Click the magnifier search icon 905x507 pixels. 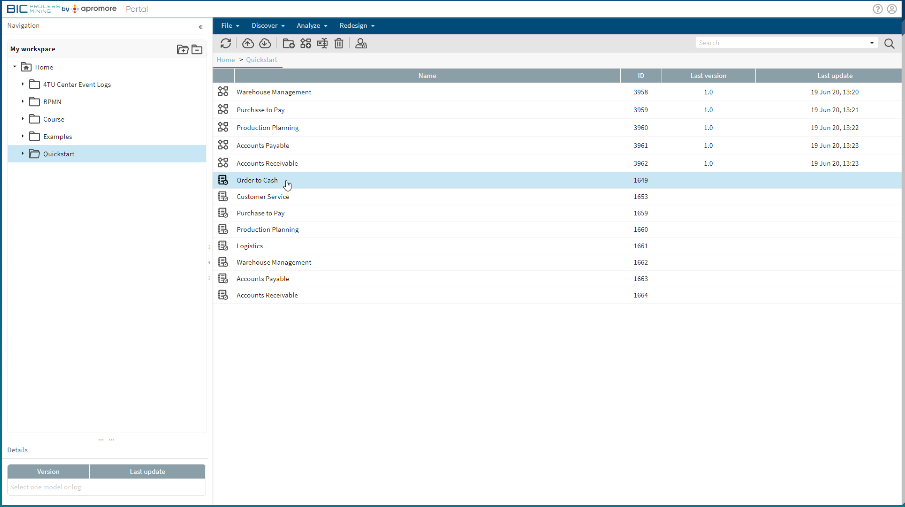click(889, 44)
